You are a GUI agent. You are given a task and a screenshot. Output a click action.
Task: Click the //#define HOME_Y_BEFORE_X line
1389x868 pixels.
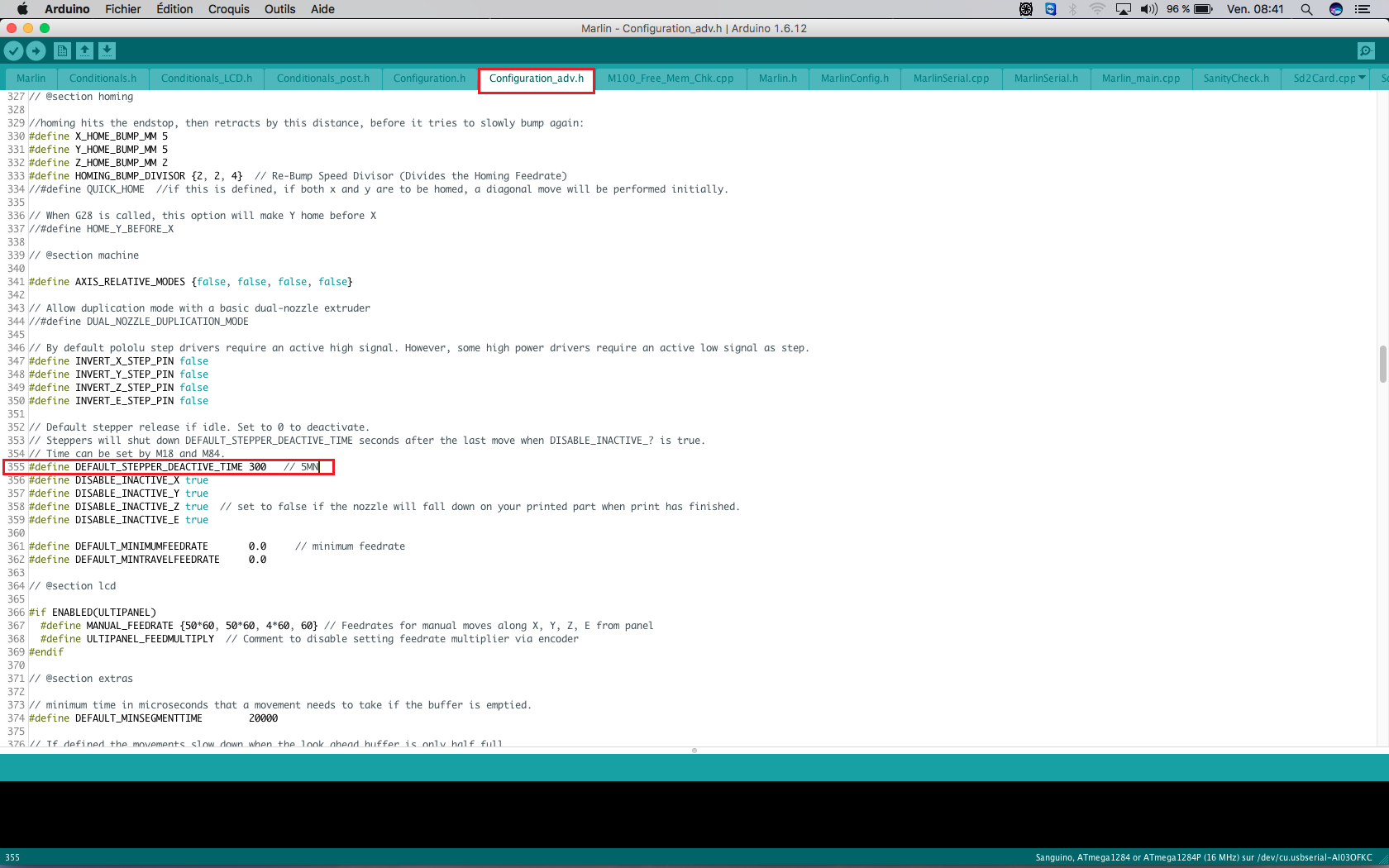click(x=101, y=229)
